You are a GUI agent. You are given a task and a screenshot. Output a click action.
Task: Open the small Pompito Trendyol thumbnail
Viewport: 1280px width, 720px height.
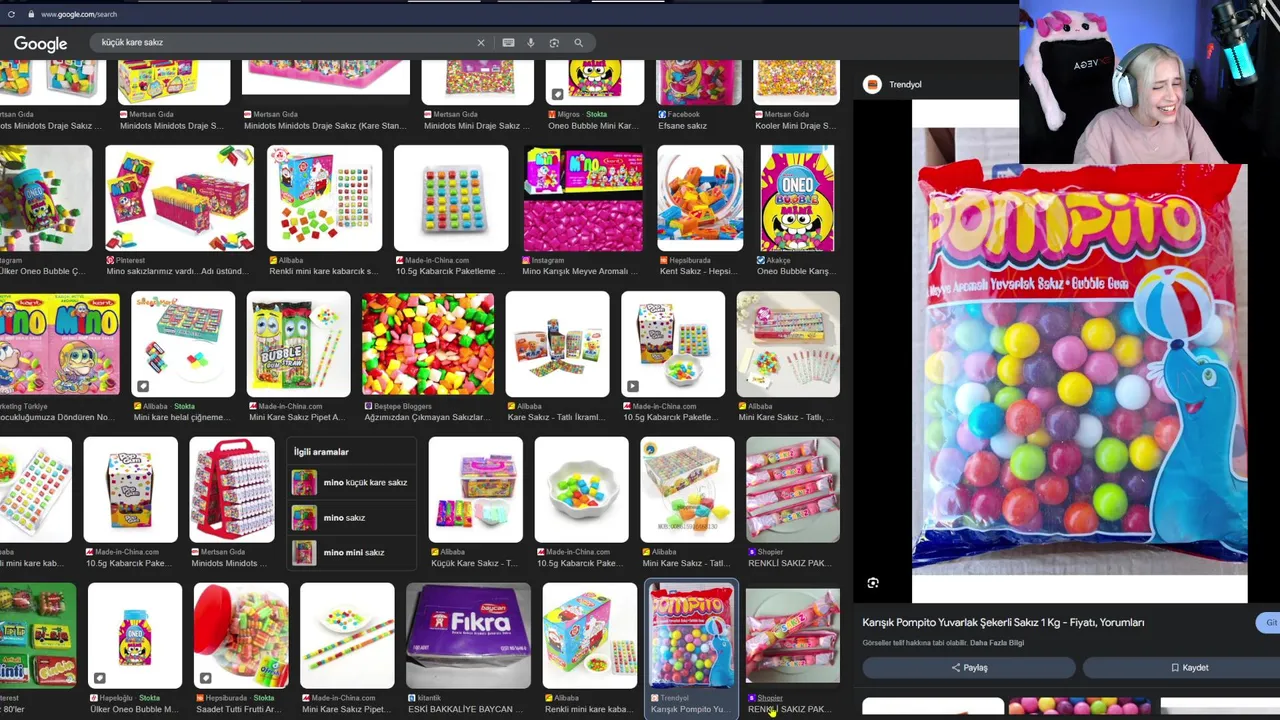pos(691,637)
